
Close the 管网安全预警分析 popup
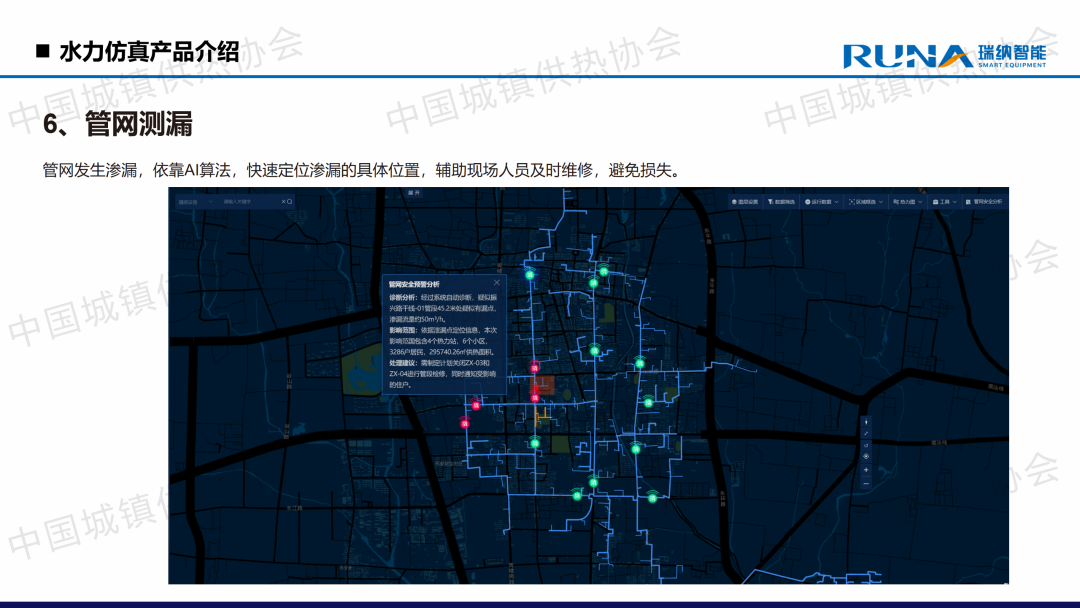point(497,283)
